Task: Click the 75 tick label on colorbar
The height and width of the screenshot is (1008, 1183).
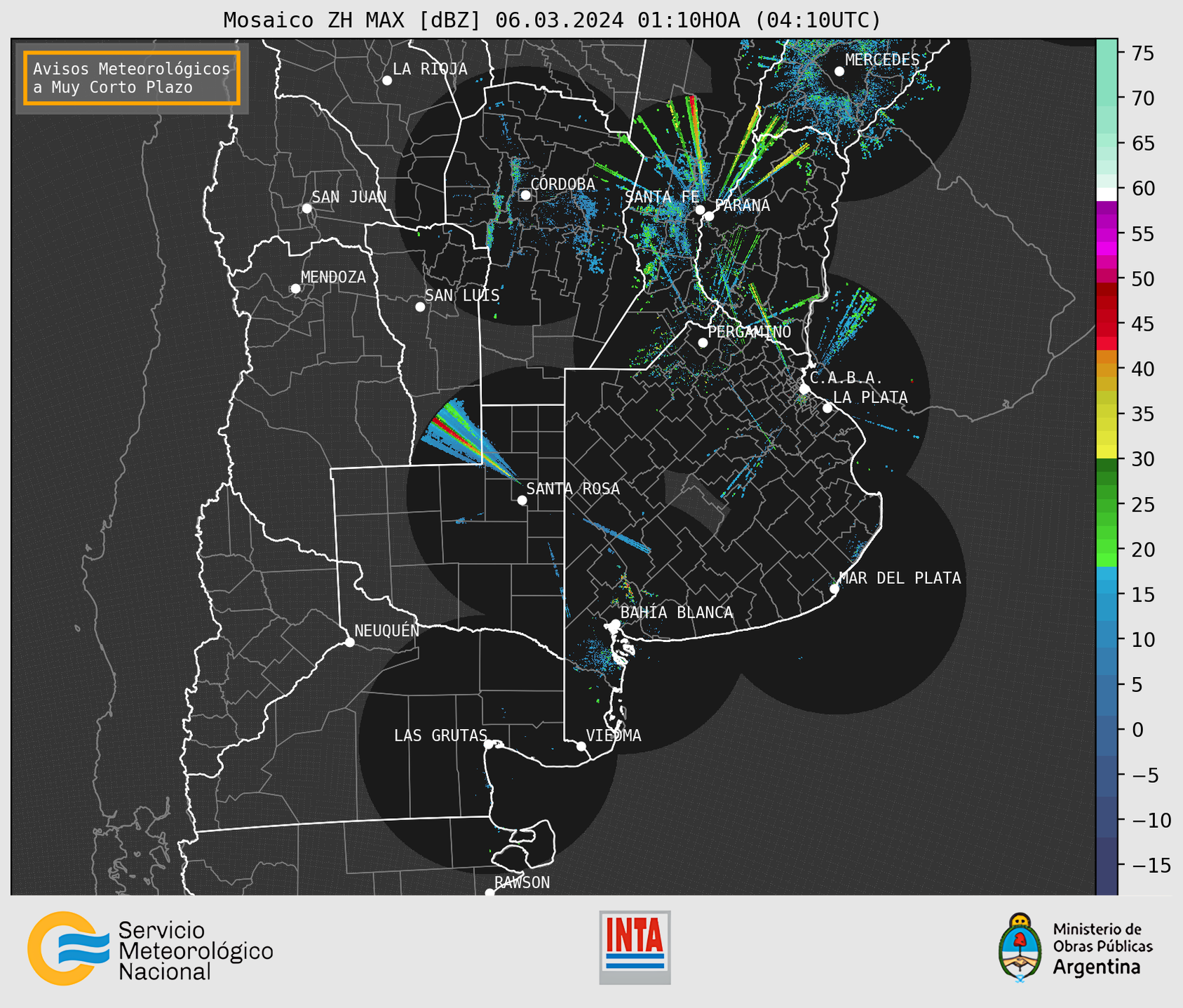Action: [1142, 53]
